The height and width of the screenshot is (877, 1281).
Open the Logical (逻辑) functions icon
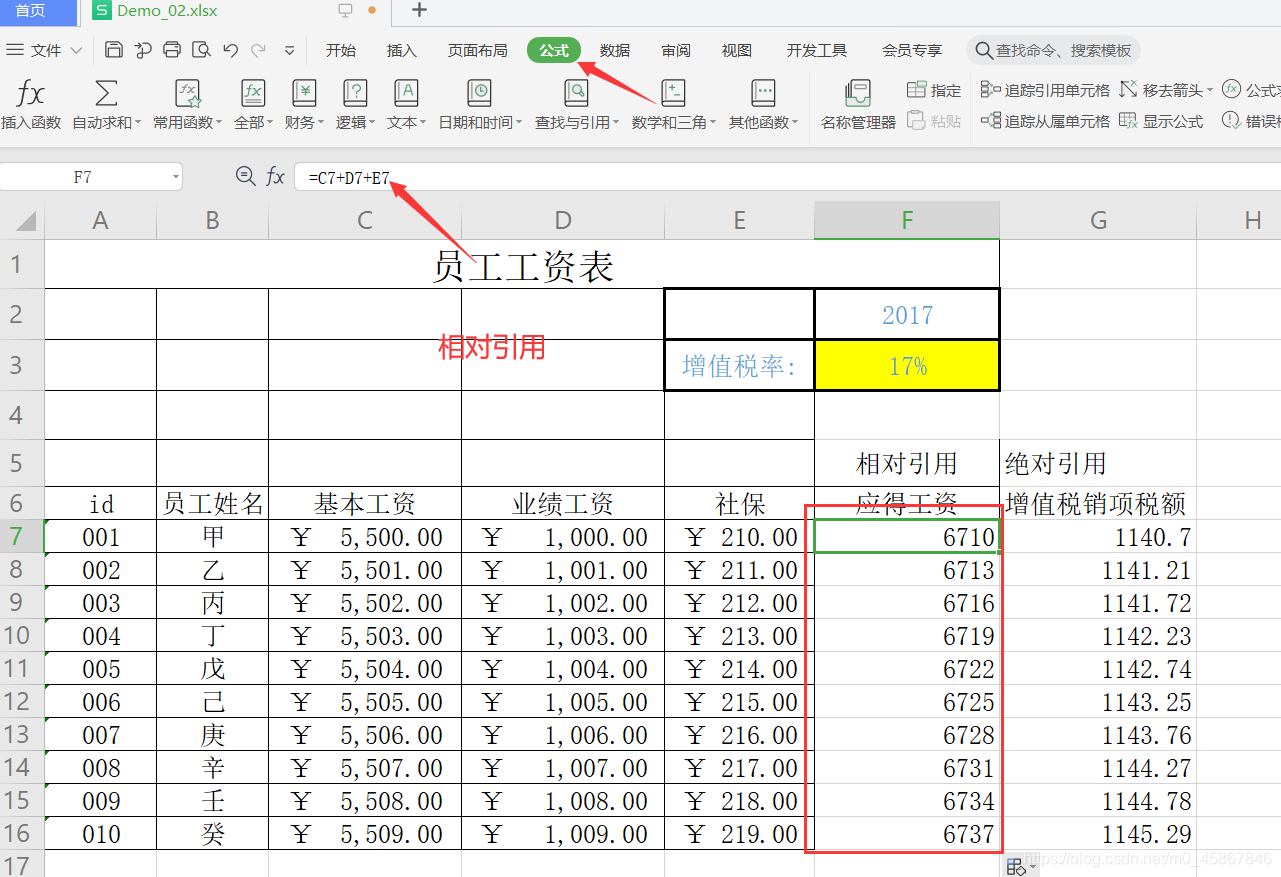pos(355,94)
